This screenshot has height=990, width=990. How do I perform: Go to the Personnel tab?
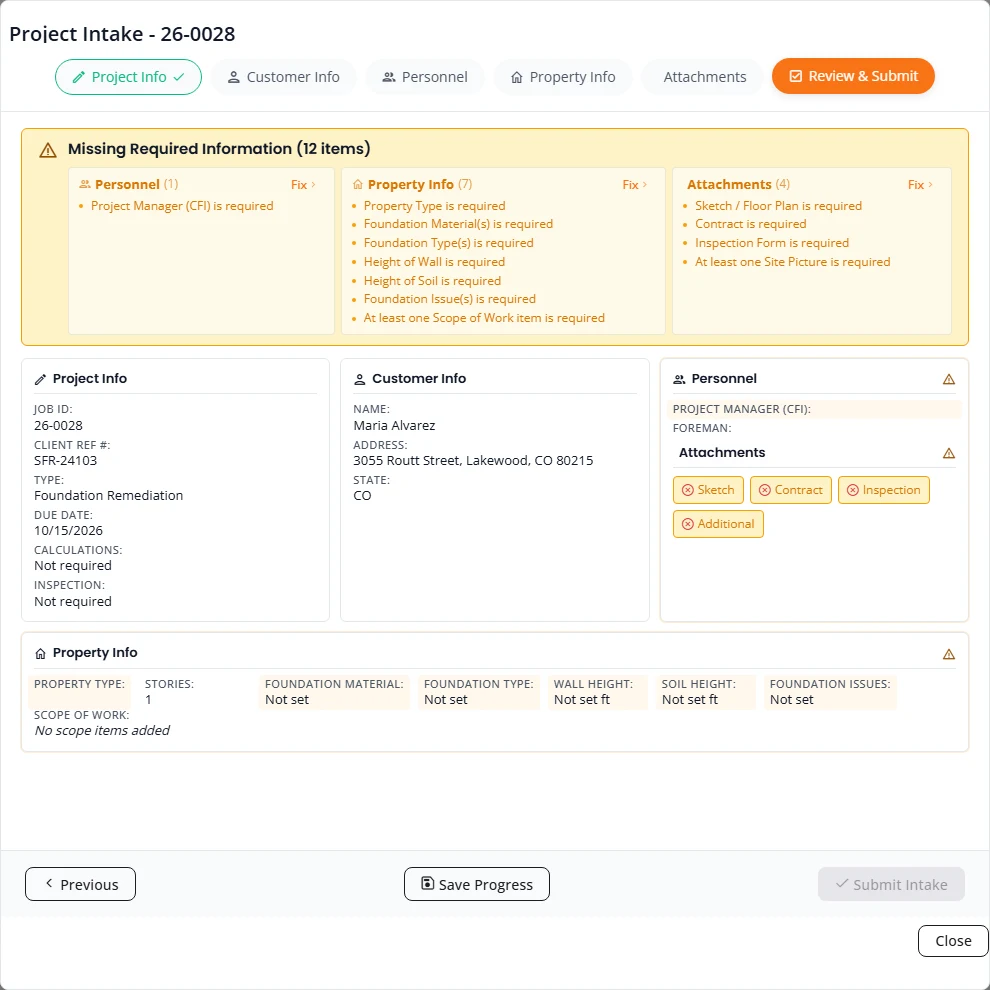(x=425, y=77)
